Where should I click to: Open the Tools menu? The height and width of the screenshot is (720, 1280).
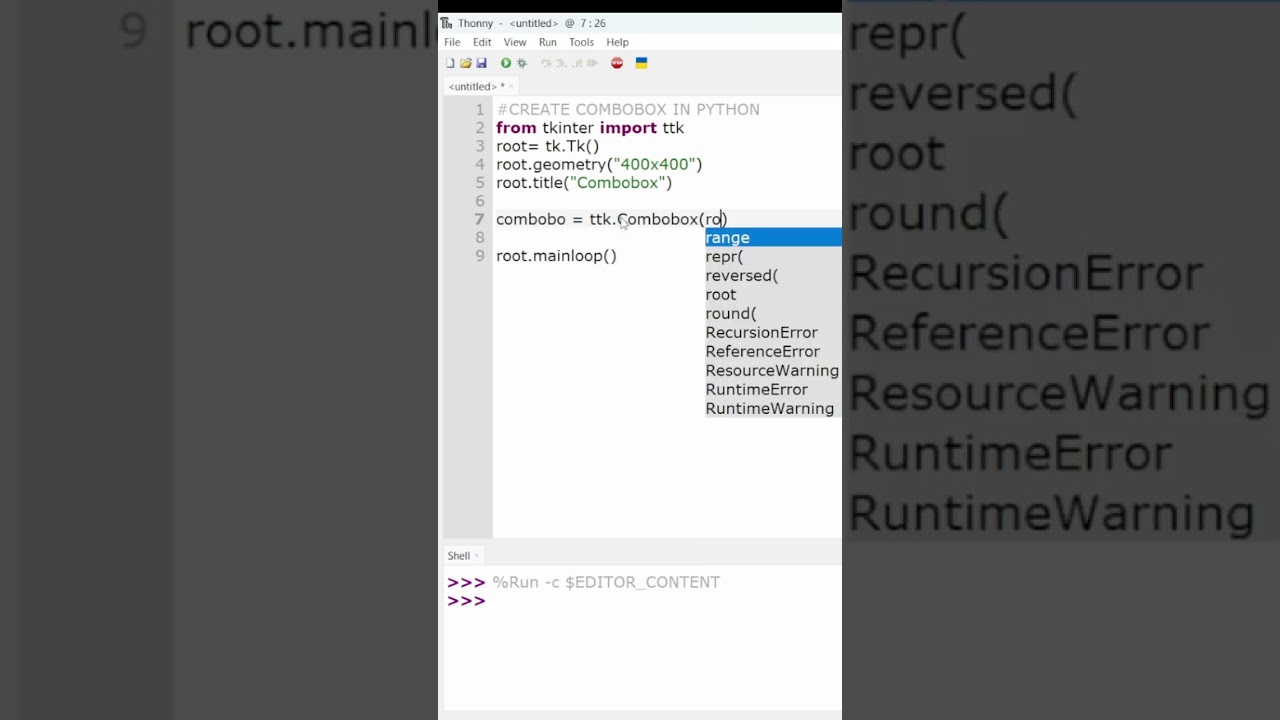(x=581, y=42)
